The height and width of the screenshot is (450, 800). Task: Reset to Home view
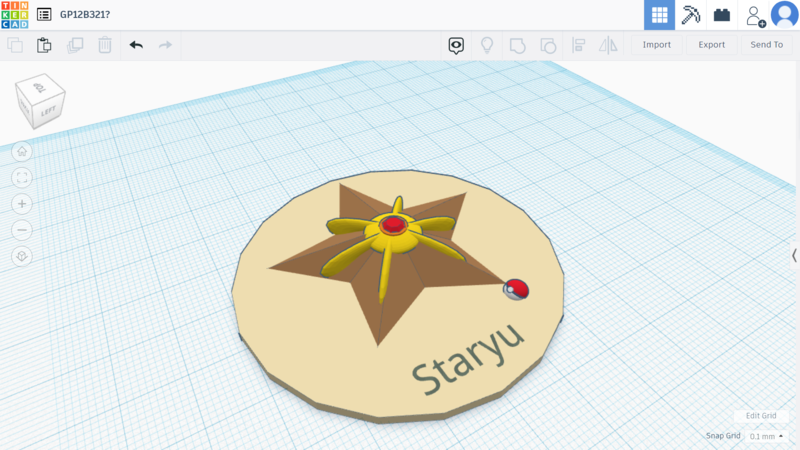coord(22,152)
